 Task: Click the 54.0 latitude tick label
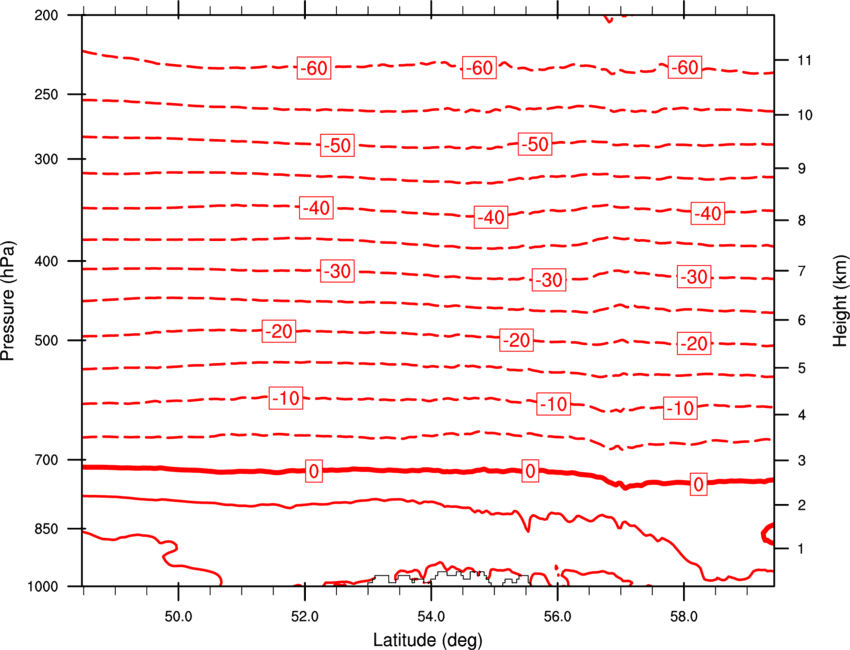[x=431, y=616]
